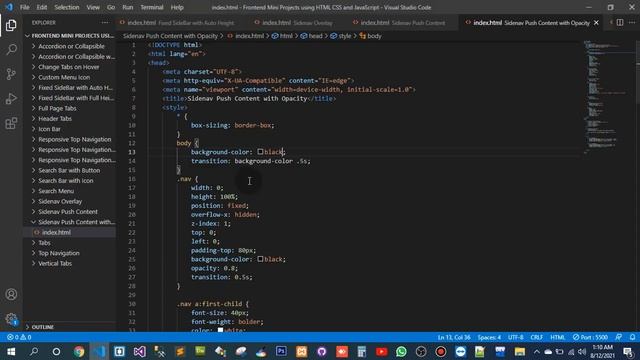The image size is (640, 360).
Task: Open Google Chrome from taskbar
Action: pyautogui.click(x=79, y=351)
